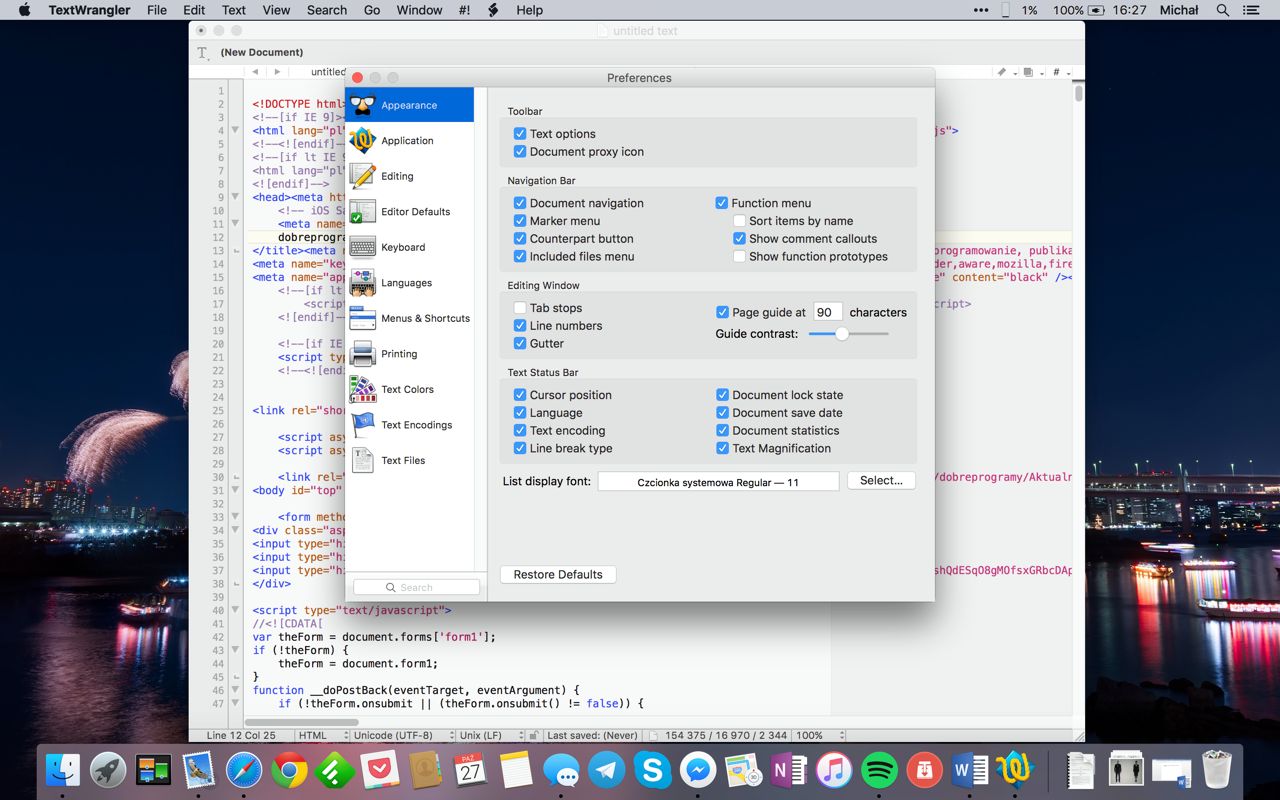This screenshot has height=800, width=1280.
Task: Click the TextWrangler icon in the Dock
Action: [x=1015, y=770]
